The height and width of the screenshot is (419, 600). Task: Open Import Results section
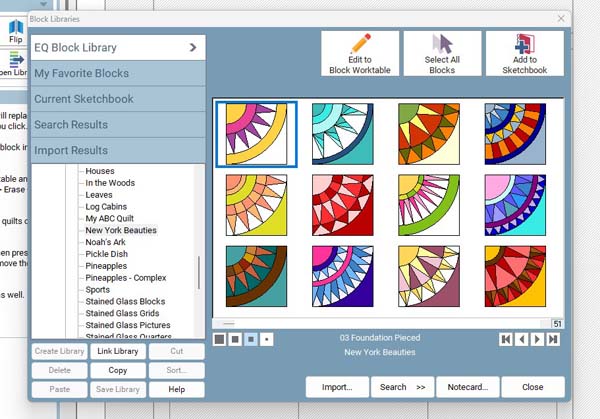118,150
